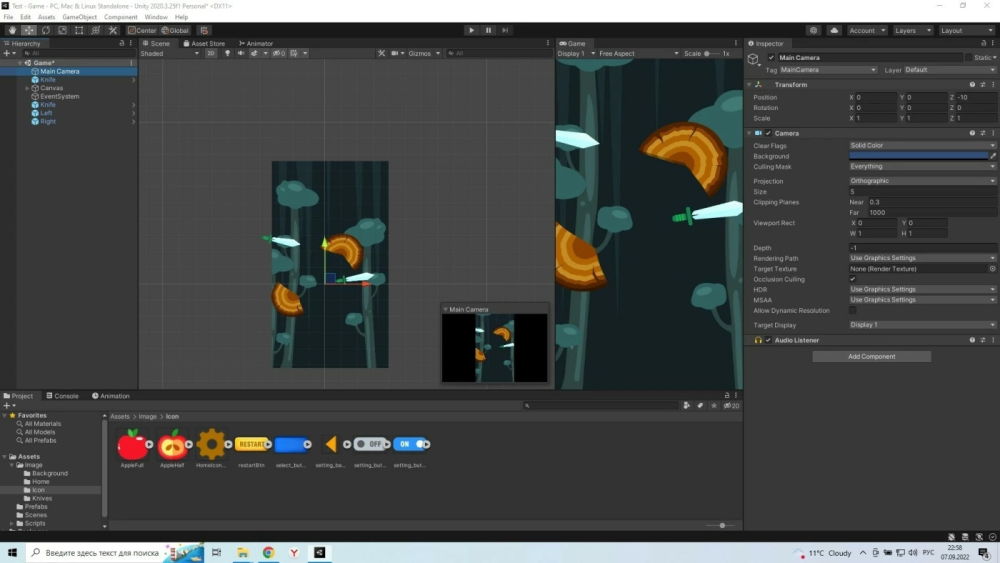Open the Projection dropdown
Screen dimensions: 1000x563
(922, 181)
